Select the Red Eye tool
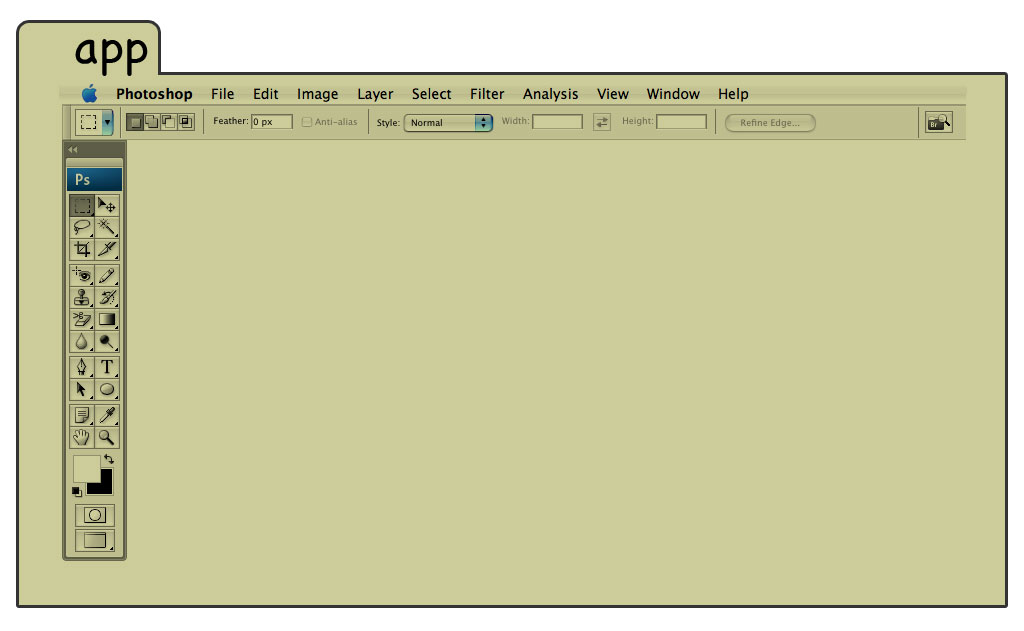This screenshot has width=1024, height=631. tap(82, 276)
